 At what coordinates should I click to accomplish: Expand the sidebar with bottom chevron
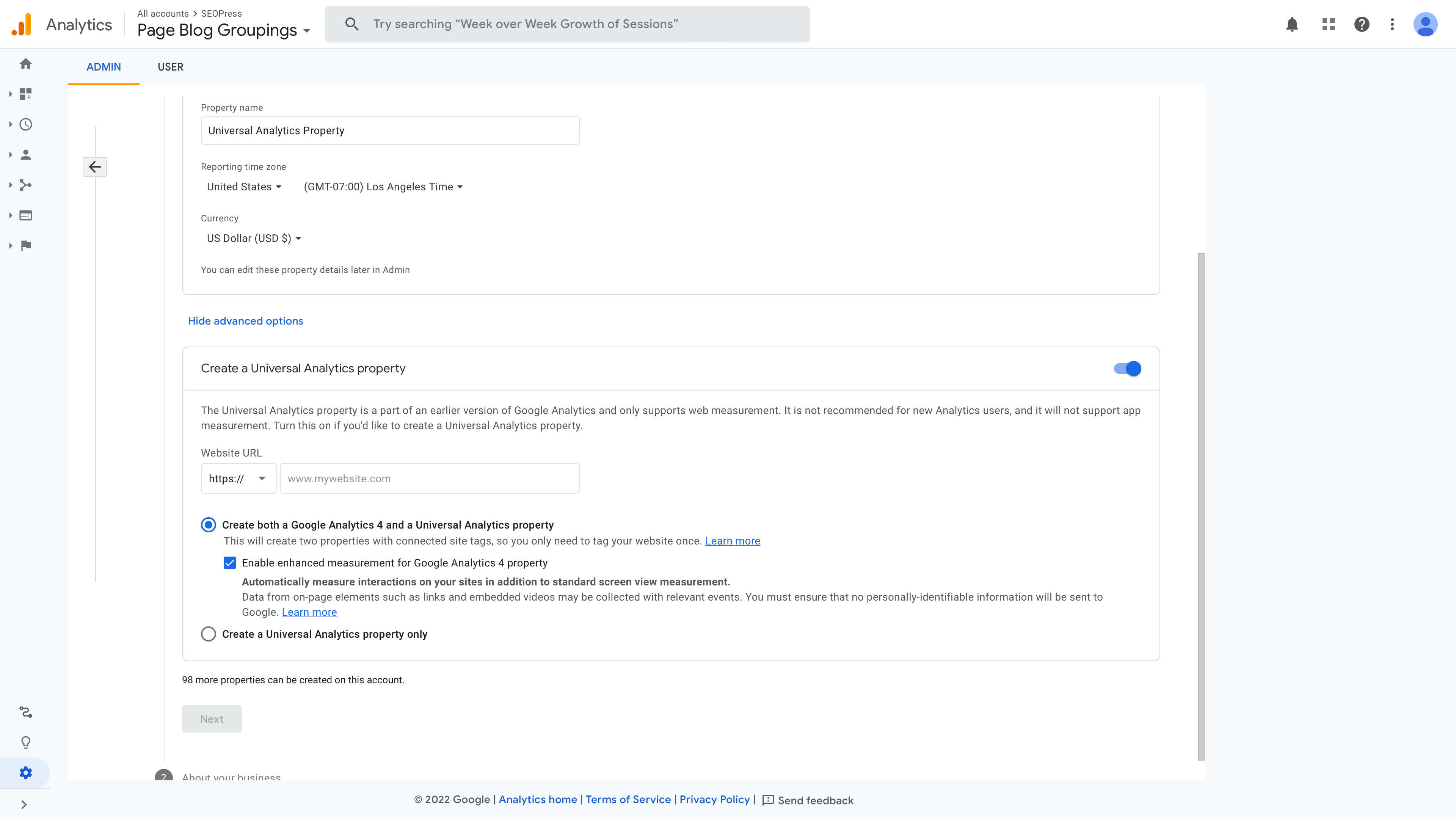coord(24,804)
